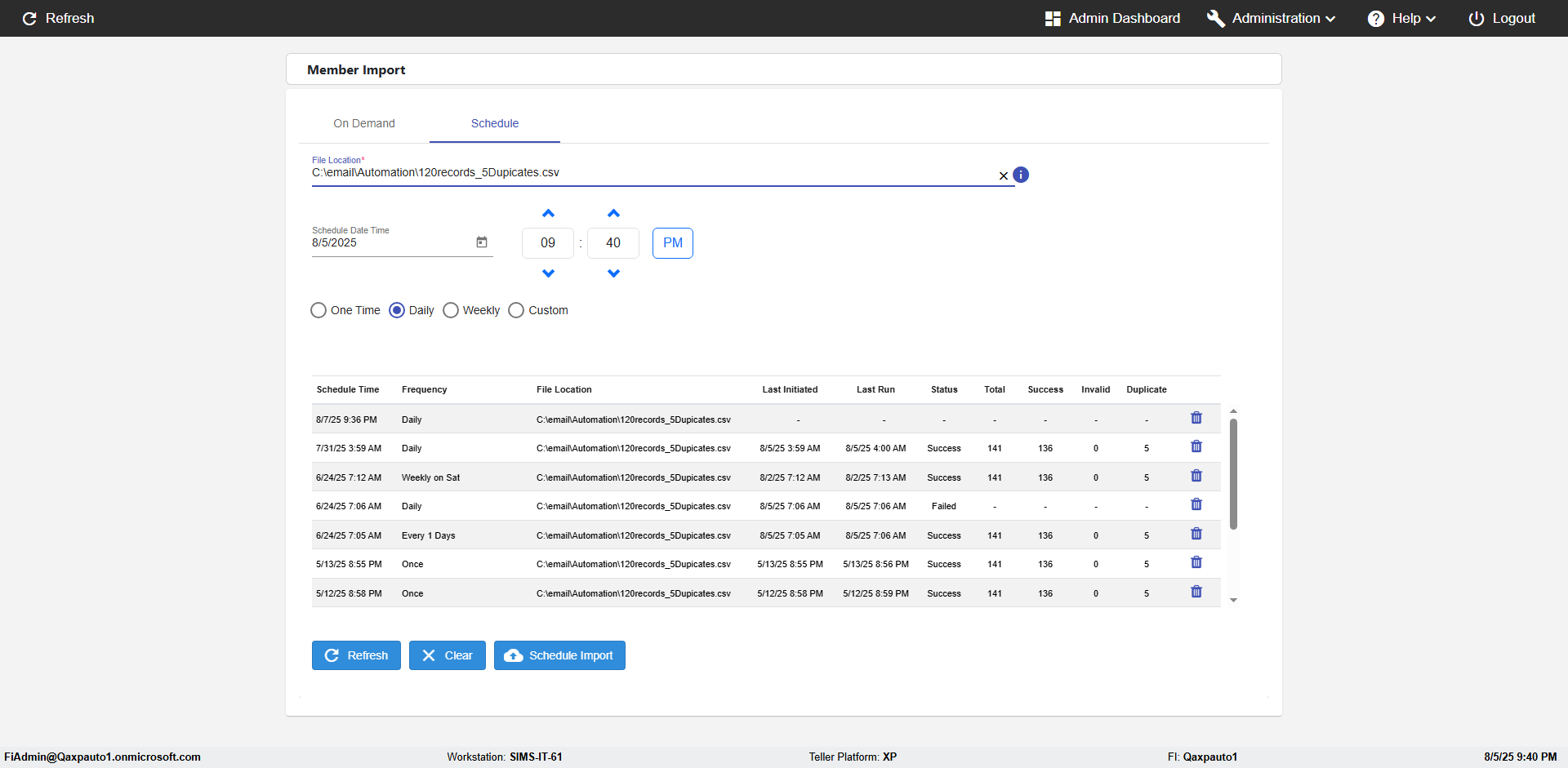Toggle the PM meridian button
This screenshot has height=768, width=1568.
[673, 243]
